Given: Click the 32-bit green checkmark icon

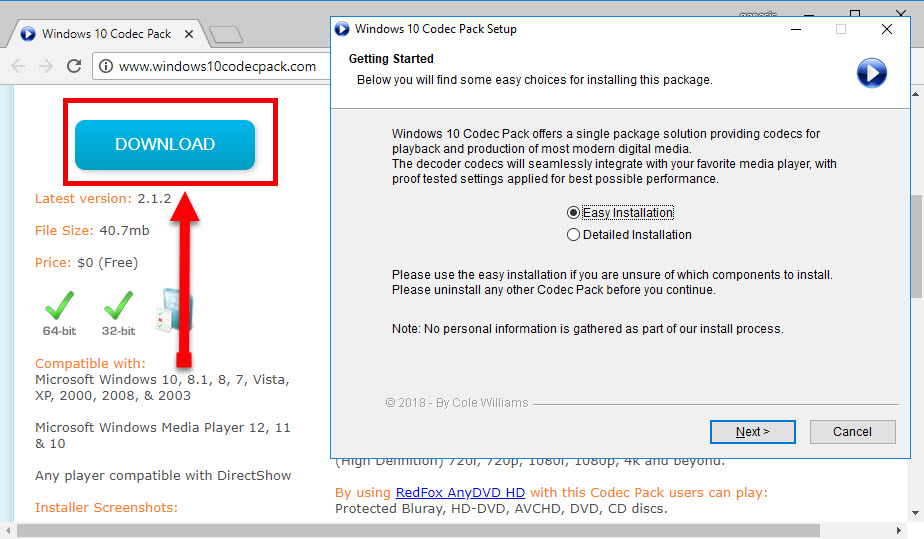Looking at the screenshot, I should [118, 305].
